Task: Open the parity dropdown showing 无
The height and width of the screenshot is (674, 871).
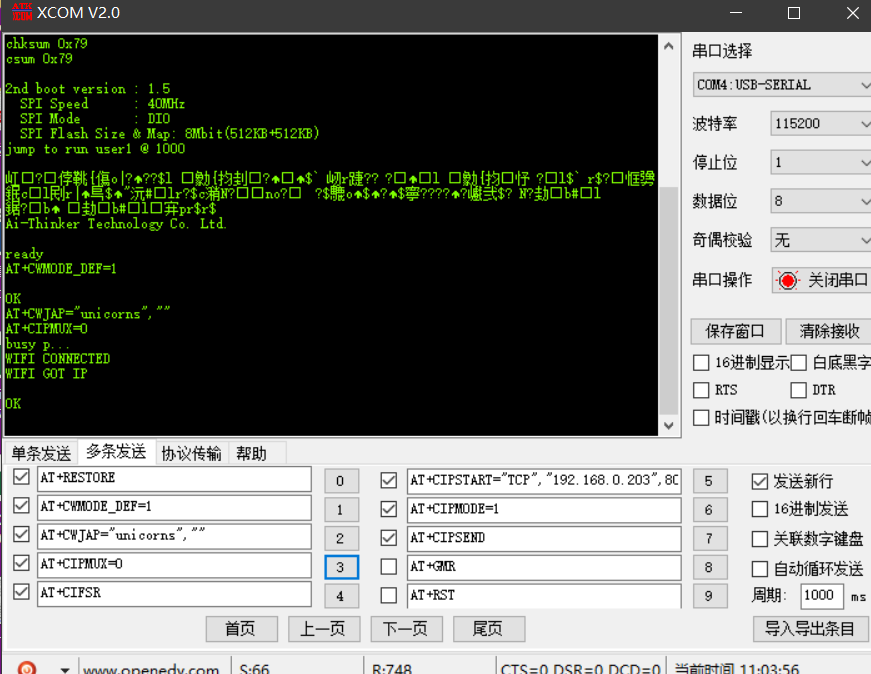Action: (820, 240)
